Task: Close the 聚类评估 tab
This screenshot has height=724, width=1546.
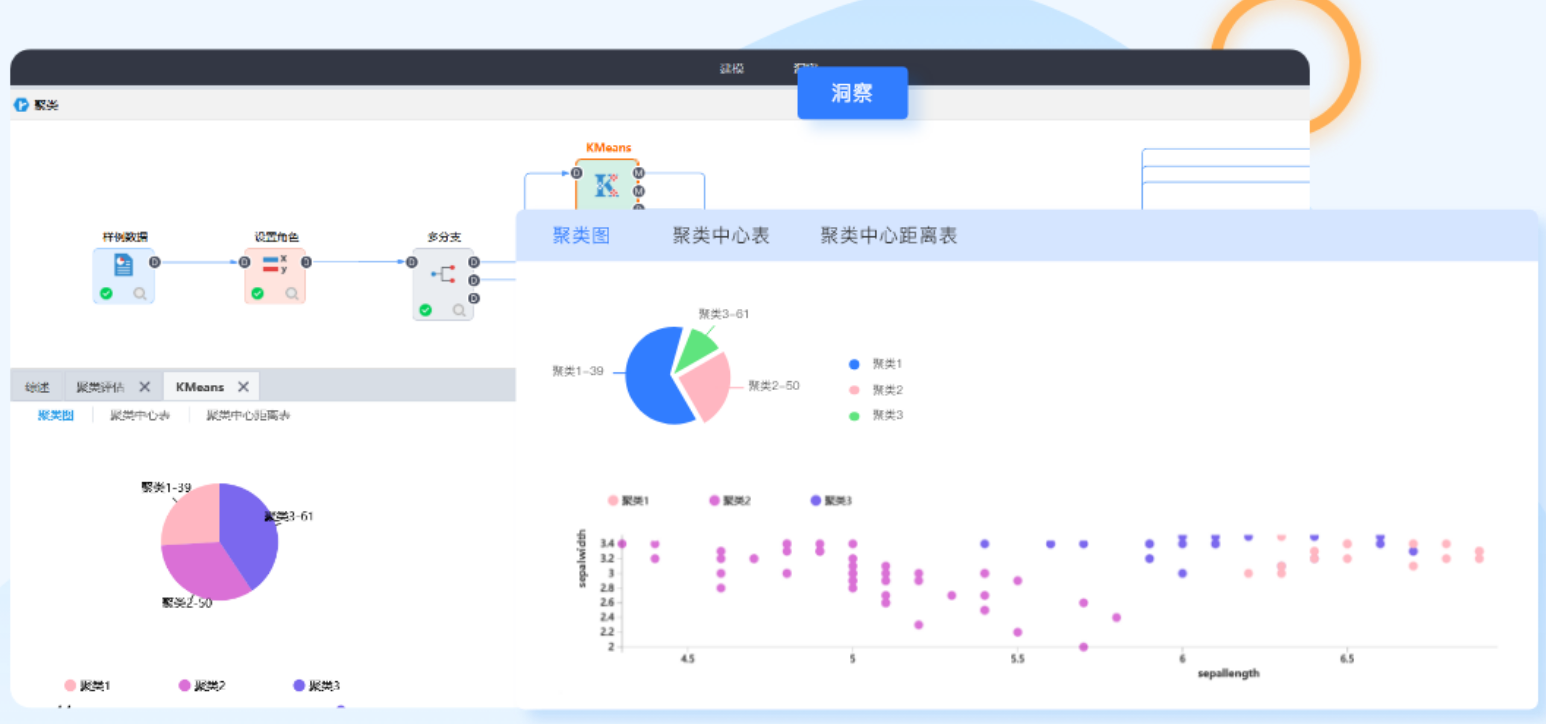Action: pyautogui.click(x=145, y=387)
